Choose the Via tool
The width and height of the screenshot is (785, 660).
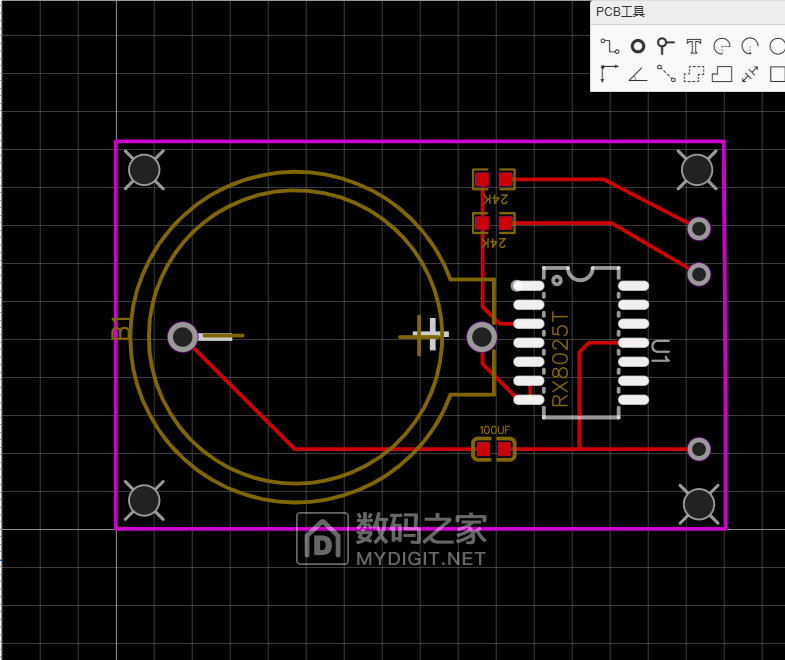click(665, 46)
